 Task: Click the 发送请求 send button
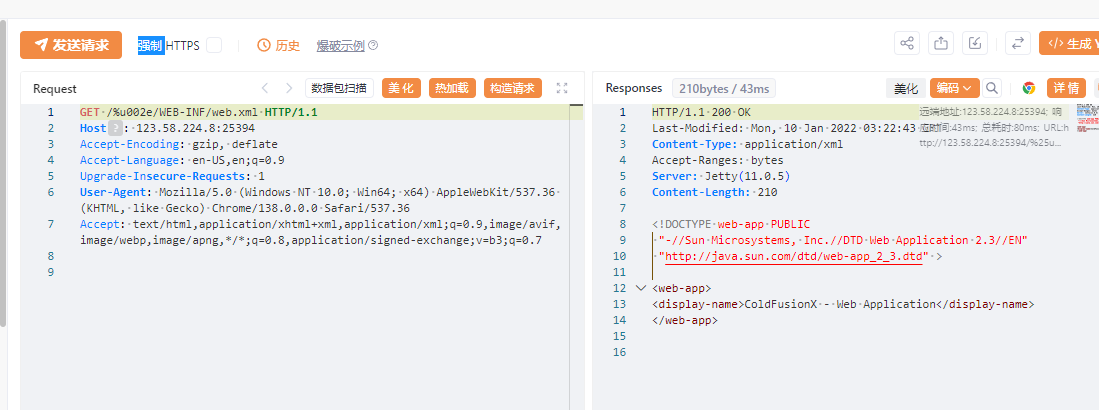pos(71,45)
